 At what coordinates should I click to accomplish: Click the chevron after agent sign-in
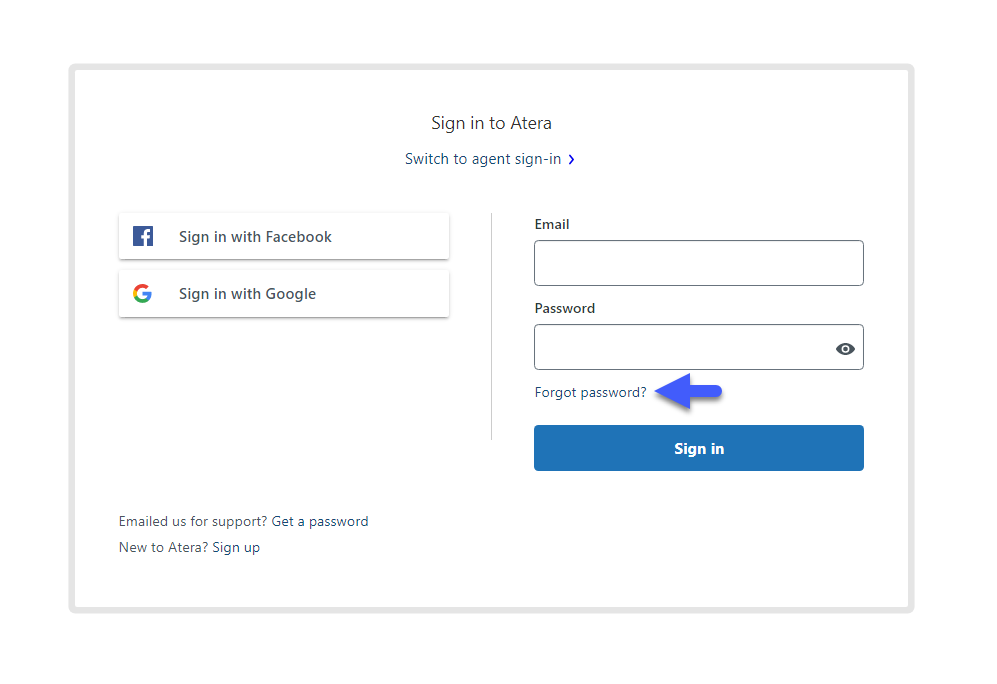(571, 160)
